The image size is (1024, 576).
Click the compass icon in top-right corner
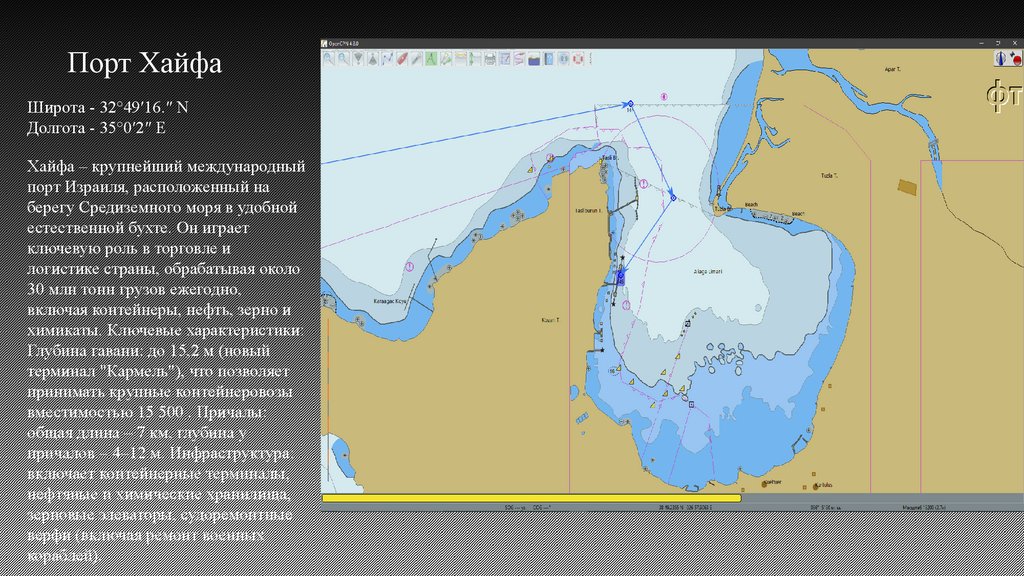click(1001, 59)
